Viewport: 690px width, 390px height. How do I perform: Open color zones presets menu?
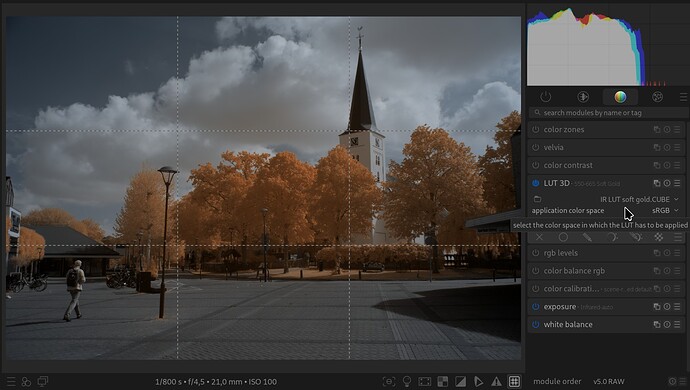click(677, 129)
